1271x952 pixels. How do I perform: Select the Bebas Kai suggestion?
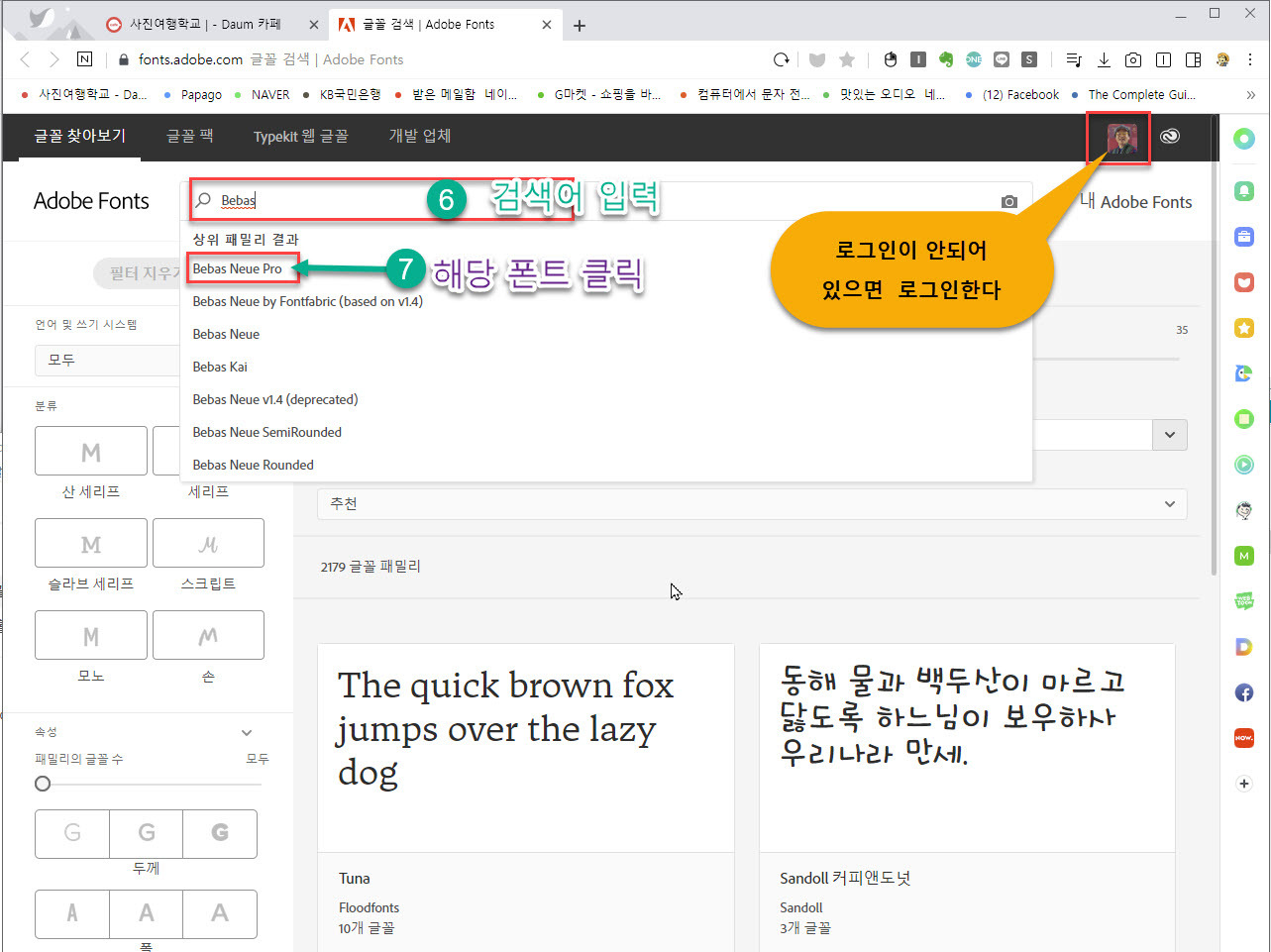[220, 367]
